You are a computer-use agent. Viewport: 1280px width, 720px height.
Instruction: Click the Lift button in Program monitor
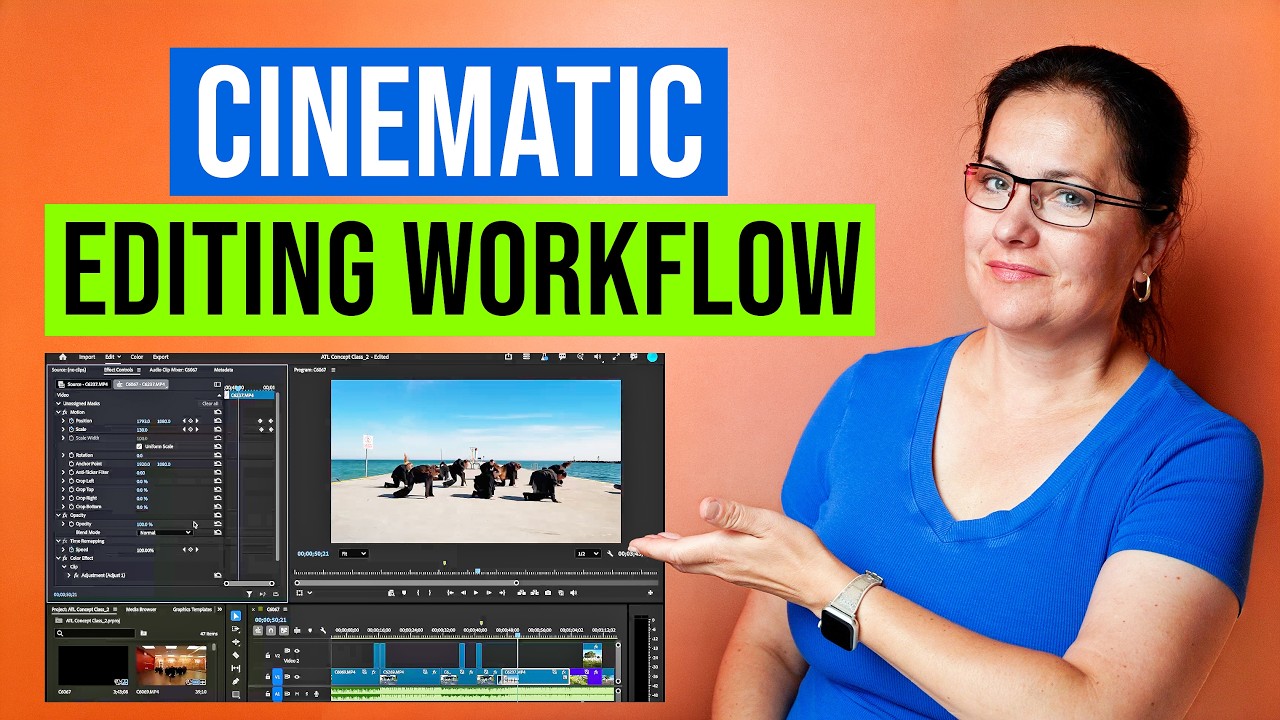(521, 593)
